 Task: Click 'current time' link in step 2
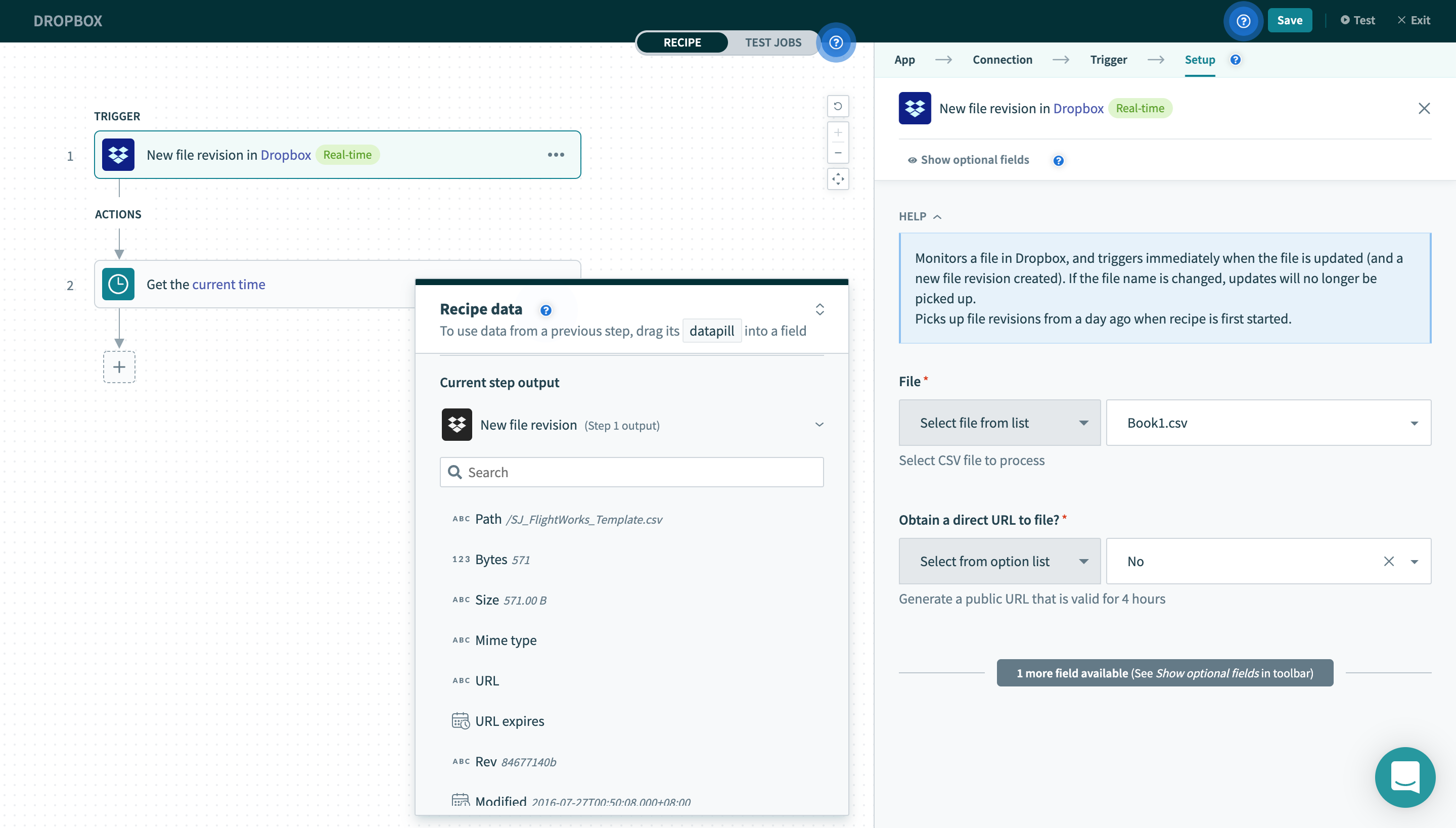(229, 284)
